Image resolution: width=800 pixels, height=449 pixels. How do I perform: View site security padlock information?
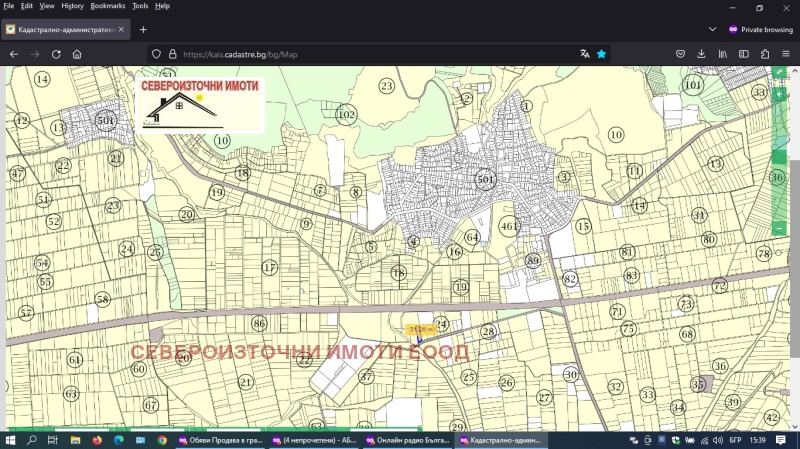point(172,54)
